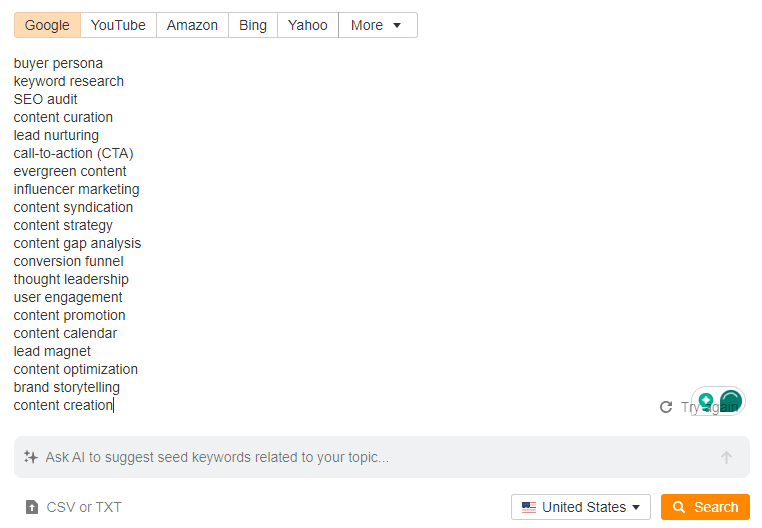Viewport: 762px width, 528px height.
Task: Click the file upload icon beside CSV or TXT
Action: pos(32,507)
